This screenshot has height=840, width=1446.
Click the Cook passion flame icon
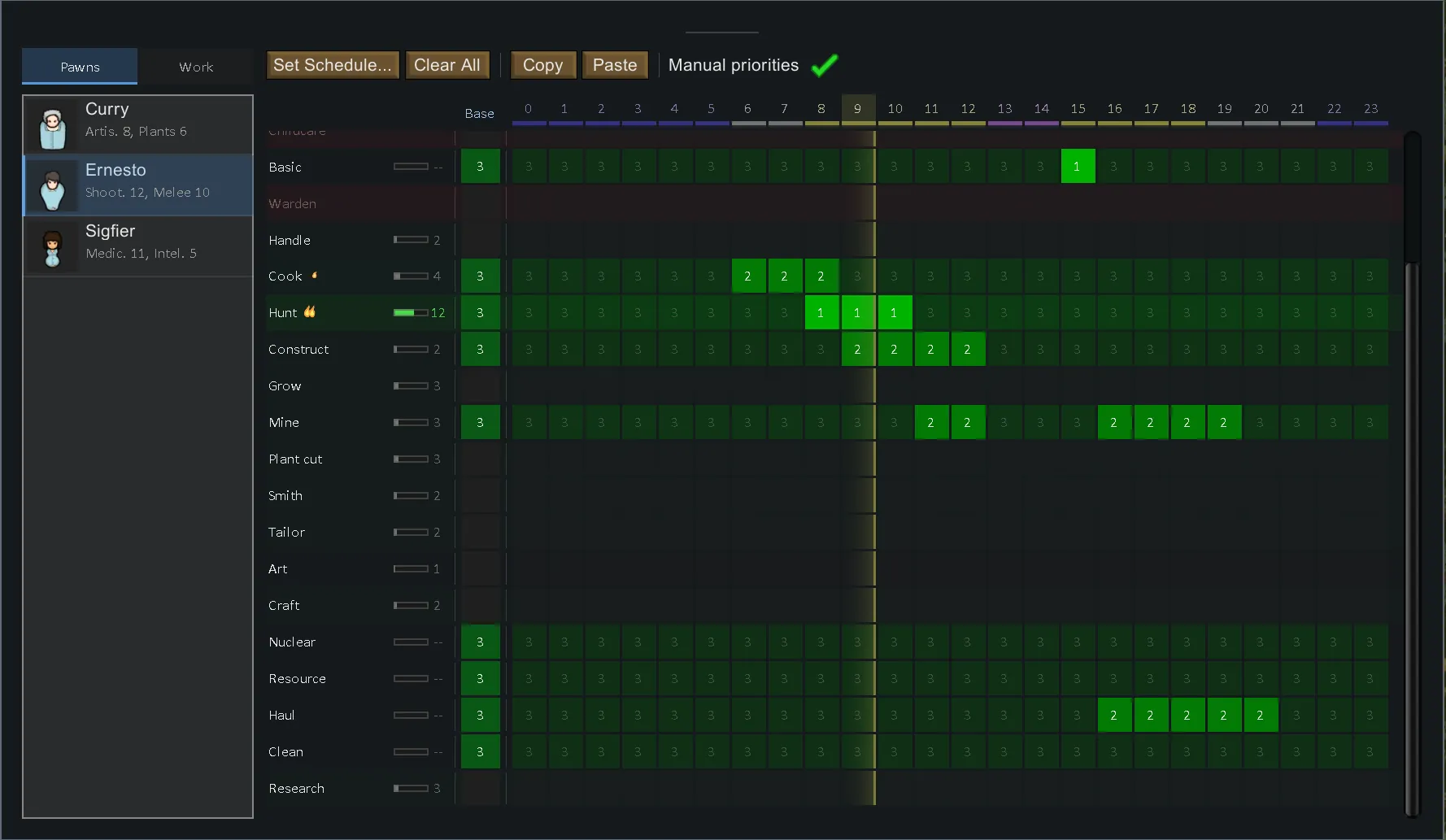[315, 276]
